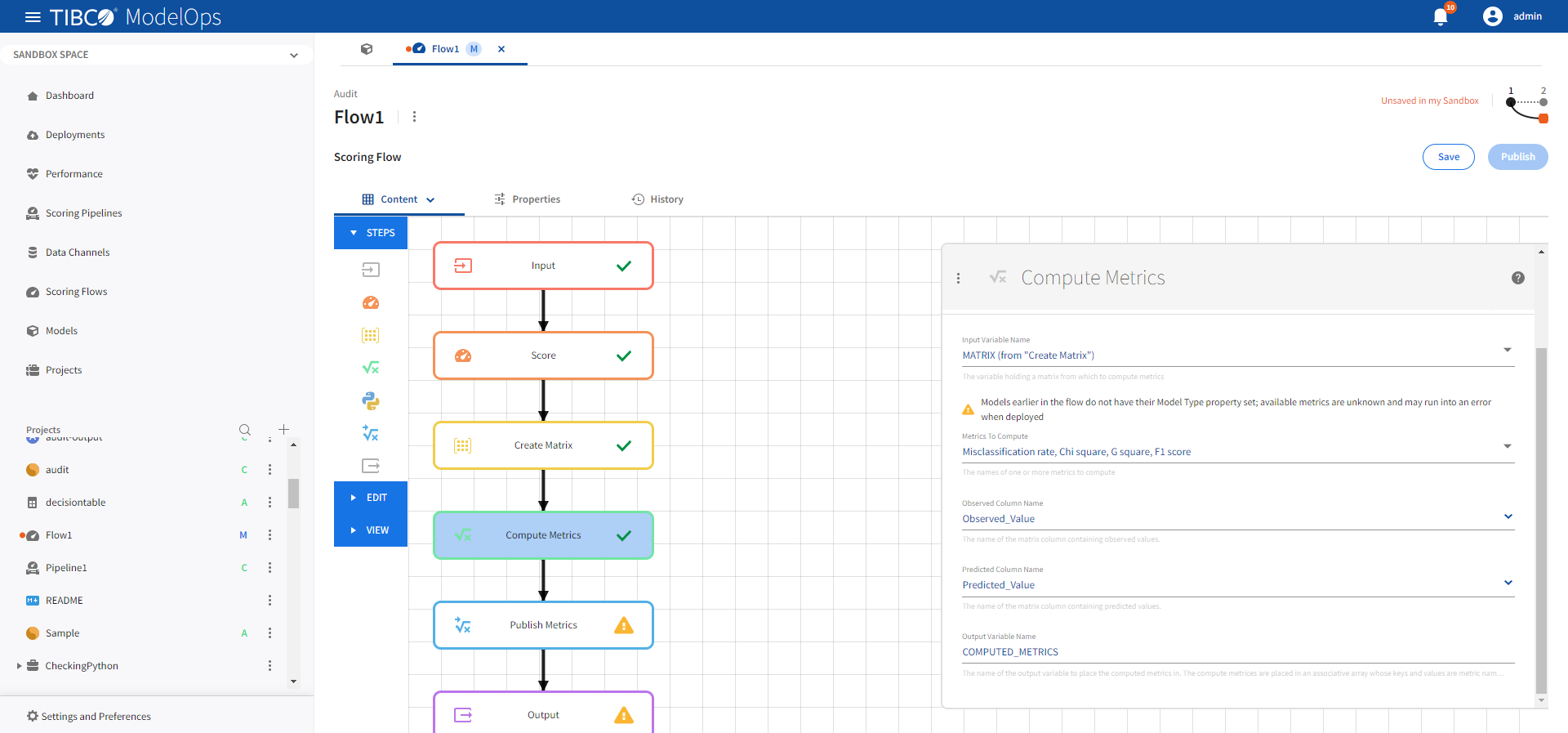Open Settings and Preferences
Screen dimensions: 1568x733
point(96,717)
